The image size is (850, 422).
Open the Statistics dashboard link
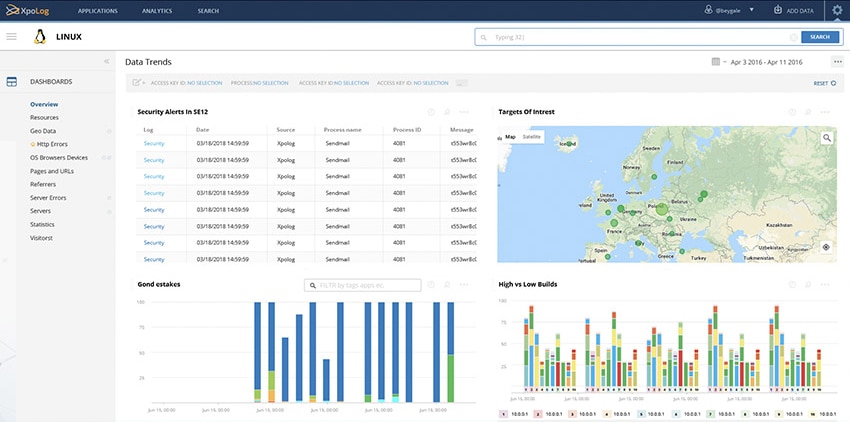click(x=42, y=225)
